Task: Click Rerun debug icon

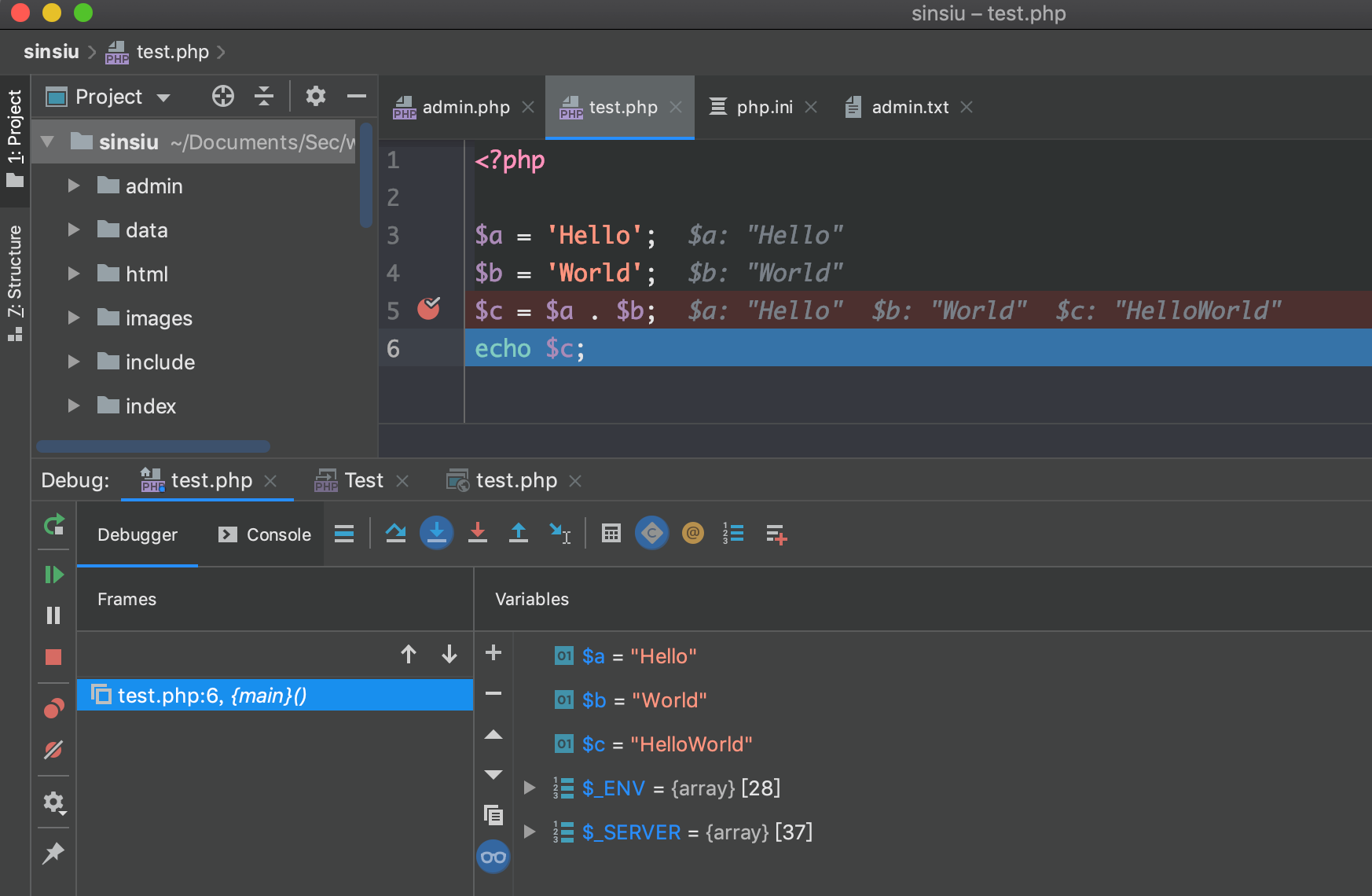Action: pos(53,525)
